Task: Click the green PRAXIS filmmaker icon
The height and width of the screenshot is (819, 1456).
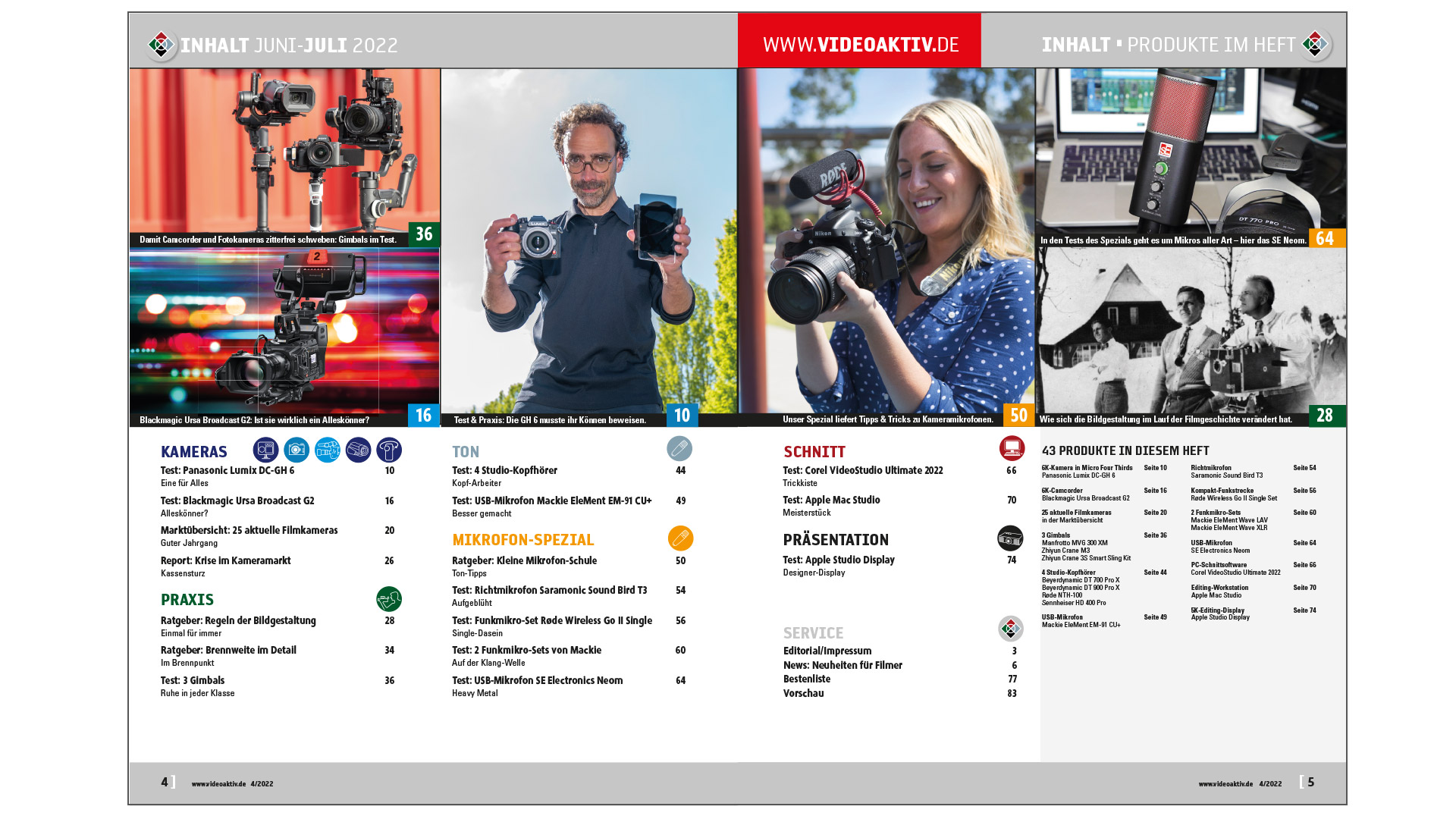Action: coord(389,599)
